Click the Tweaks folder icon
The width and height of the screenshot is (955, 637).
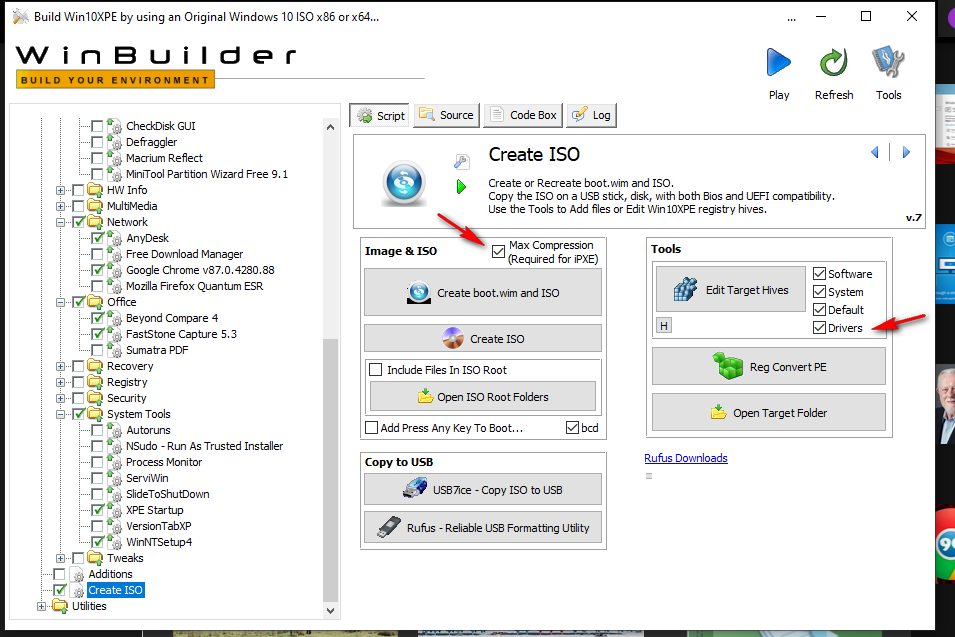tap(95, 557)
